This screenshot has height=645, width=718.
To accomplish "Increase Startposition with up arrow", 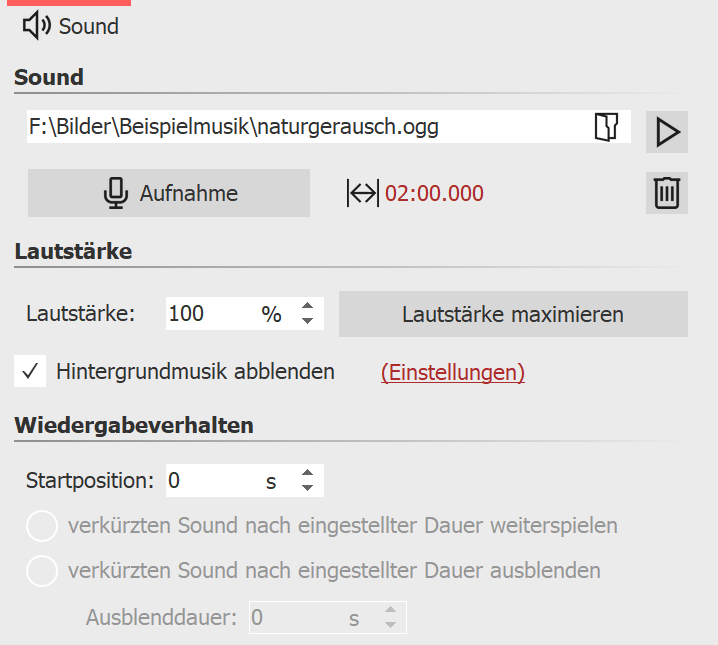I will [308, 473].
